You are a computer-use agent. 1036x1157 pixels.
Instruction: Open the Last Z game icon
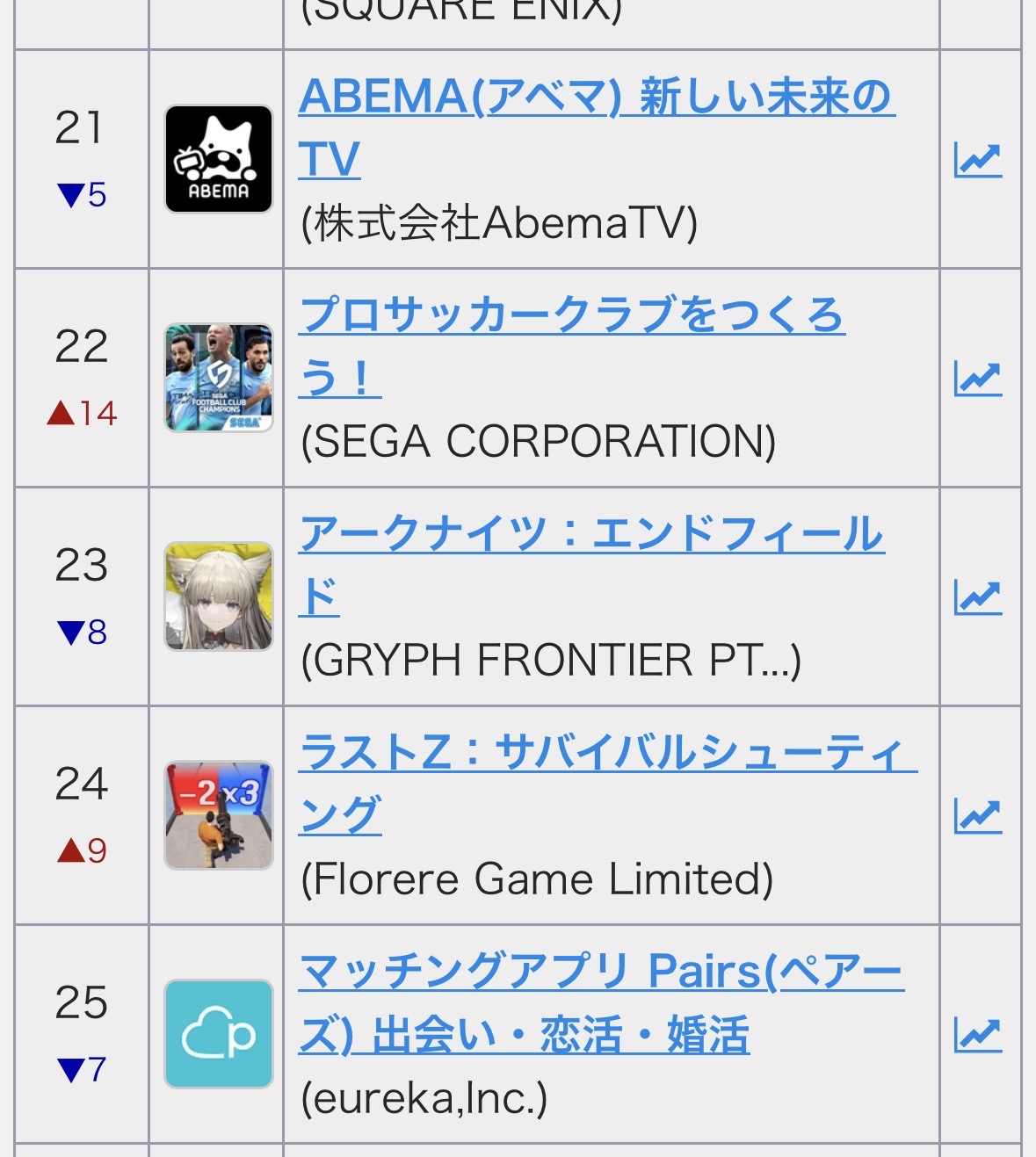click(219, 815)
